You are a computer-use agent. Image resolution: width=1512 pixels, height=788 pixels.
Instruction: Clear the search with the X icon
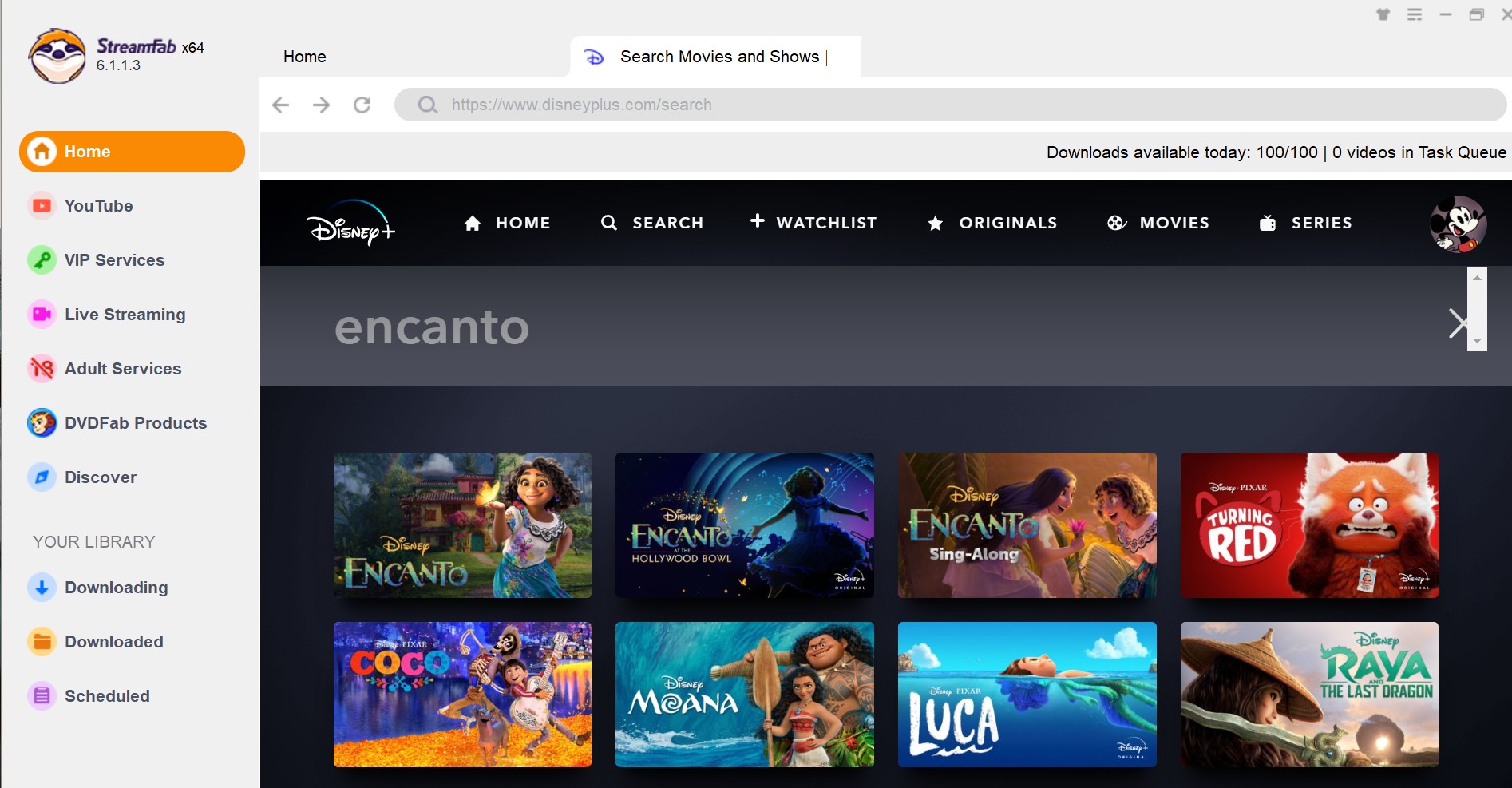click(x=1458, y=323)
